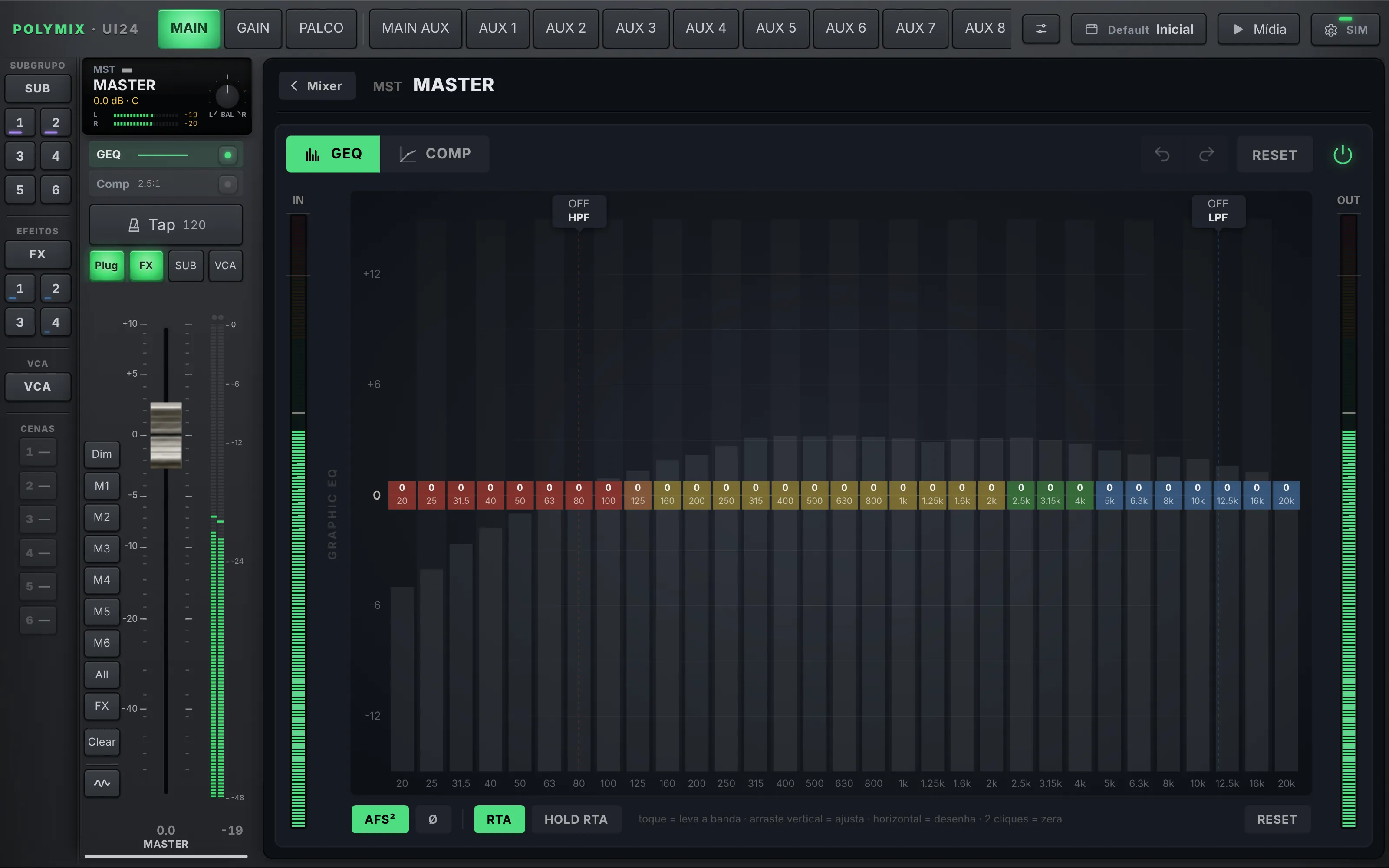This screenshot has height=868, width=1389.
Task: Click the top RESET button
Action: [x=1274, y=155]
